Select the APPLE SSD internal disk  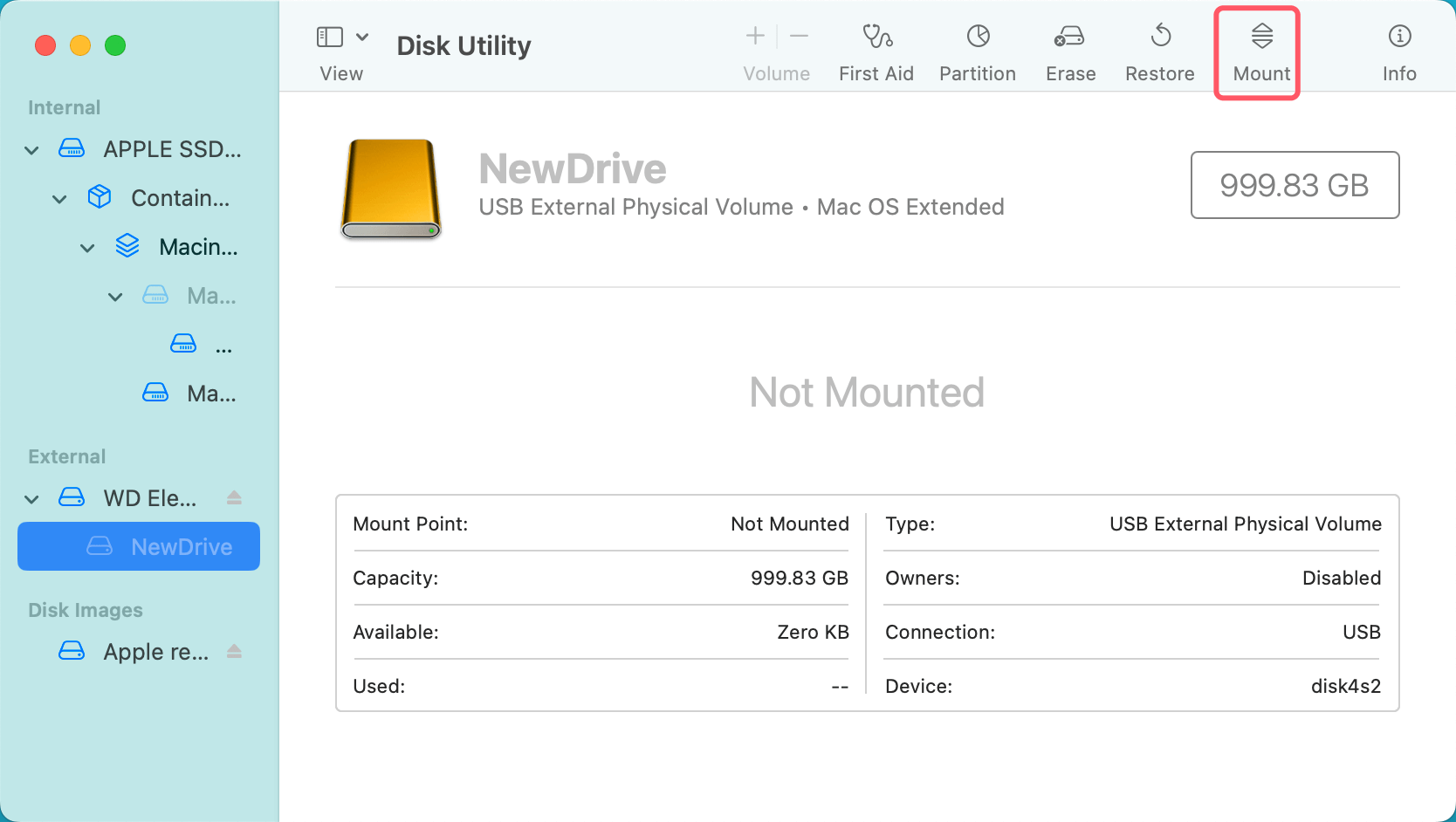pos(172,148)
